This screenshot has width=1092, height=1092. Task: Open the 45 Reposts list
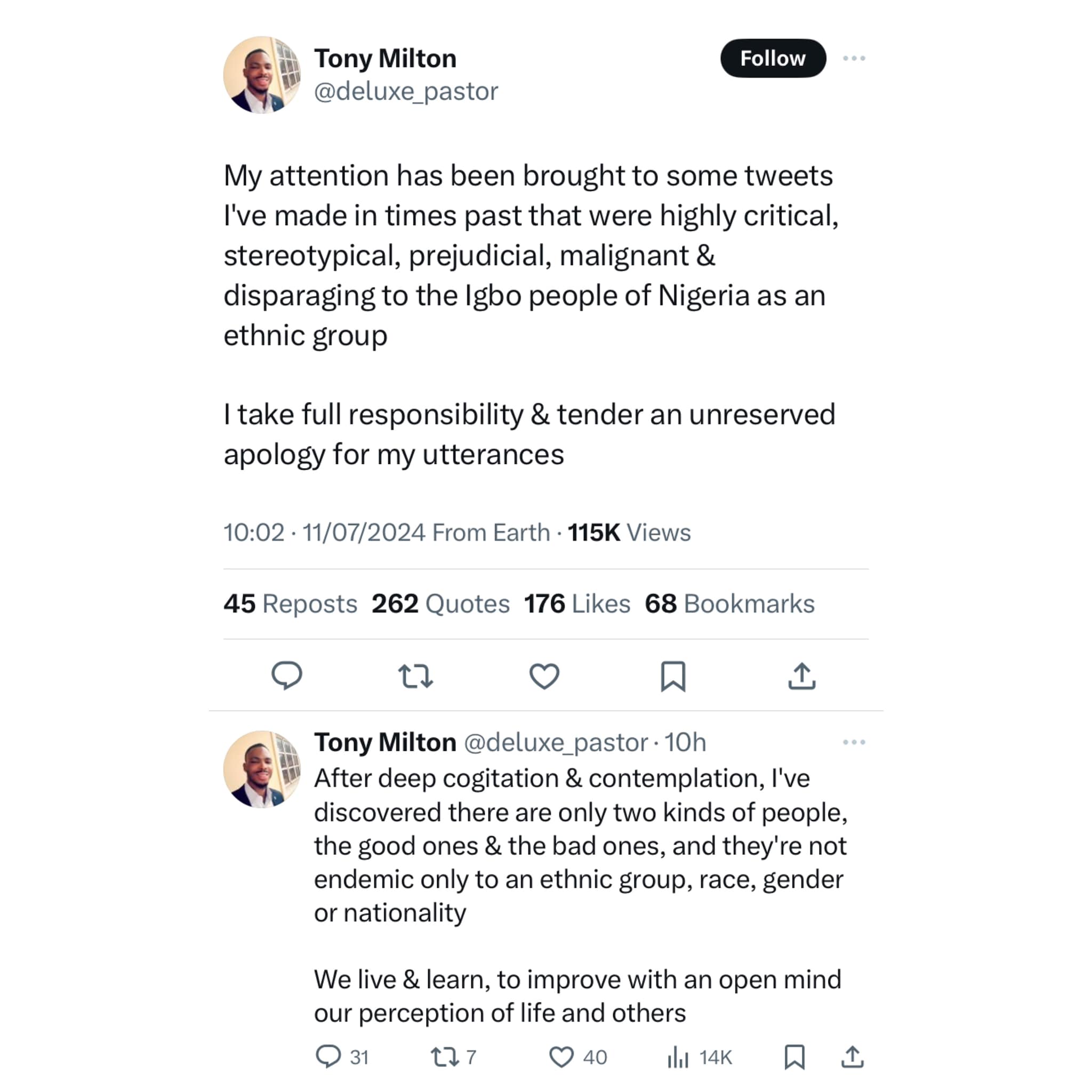tap(291, 604)
